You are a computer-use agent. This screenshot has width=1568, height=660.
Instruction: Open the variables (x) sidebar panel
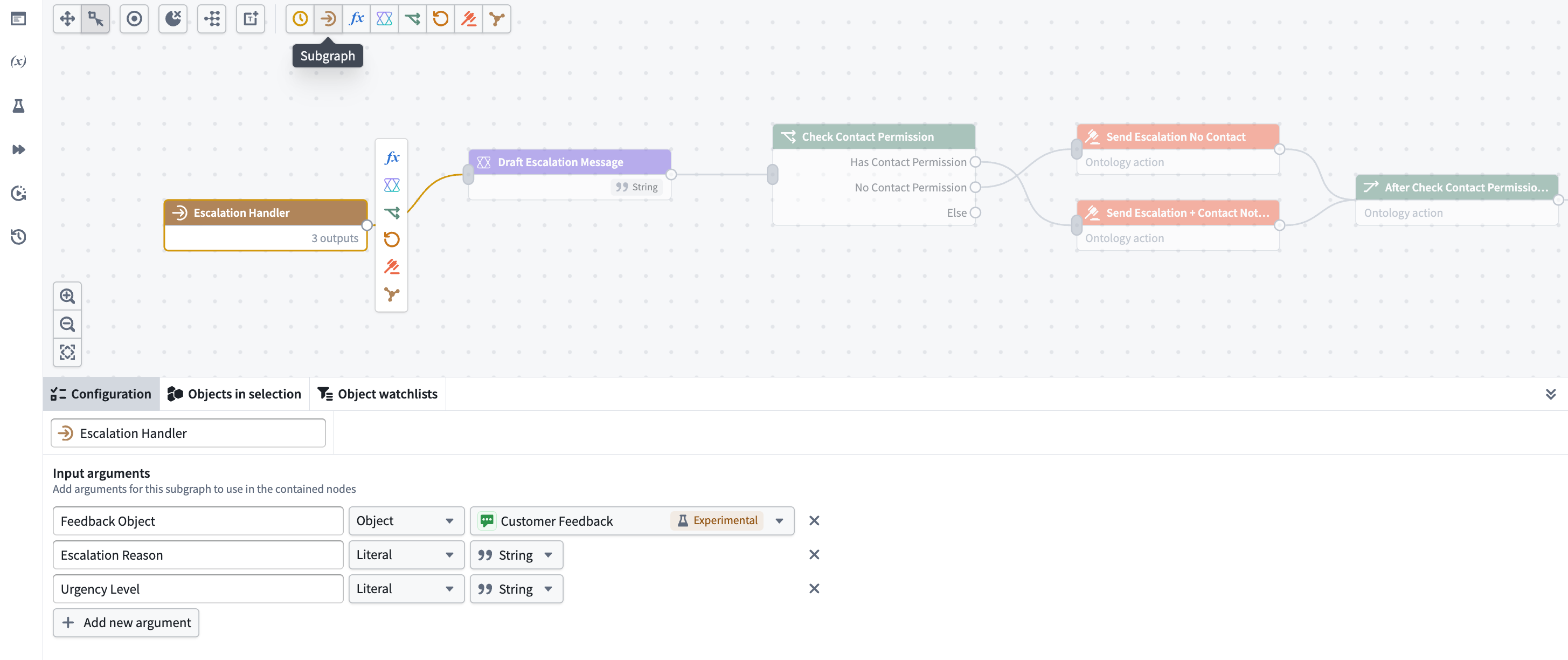pyautogui.click(x=19, y=61)
